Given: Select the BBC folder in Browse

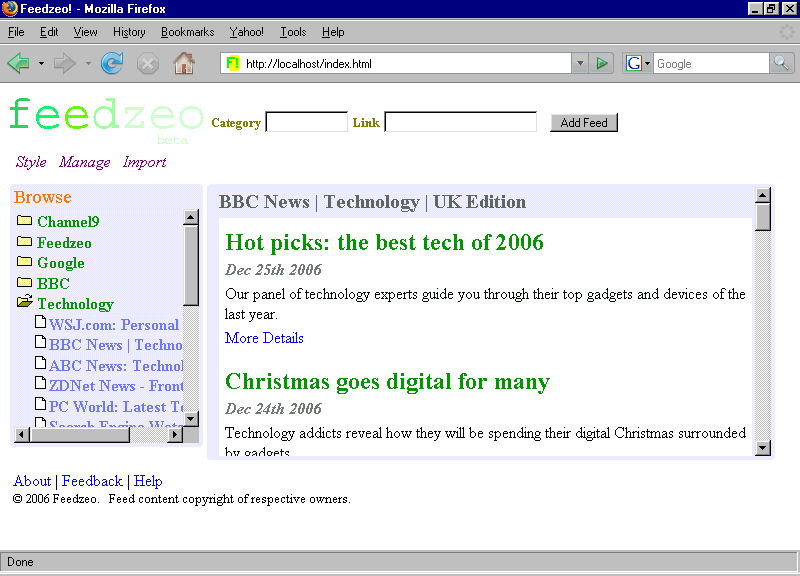Looking at the screenshot, I should pos(53,283).
